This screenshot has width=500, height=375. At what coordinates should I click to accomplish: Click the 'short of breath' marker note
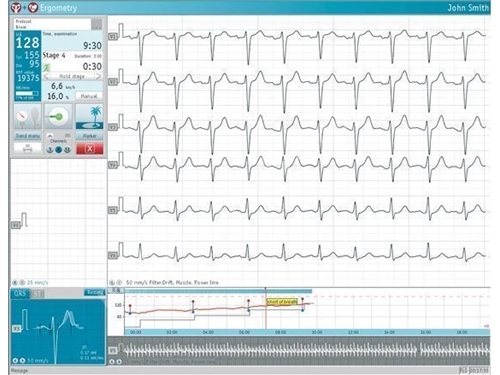tap(282, 302)
